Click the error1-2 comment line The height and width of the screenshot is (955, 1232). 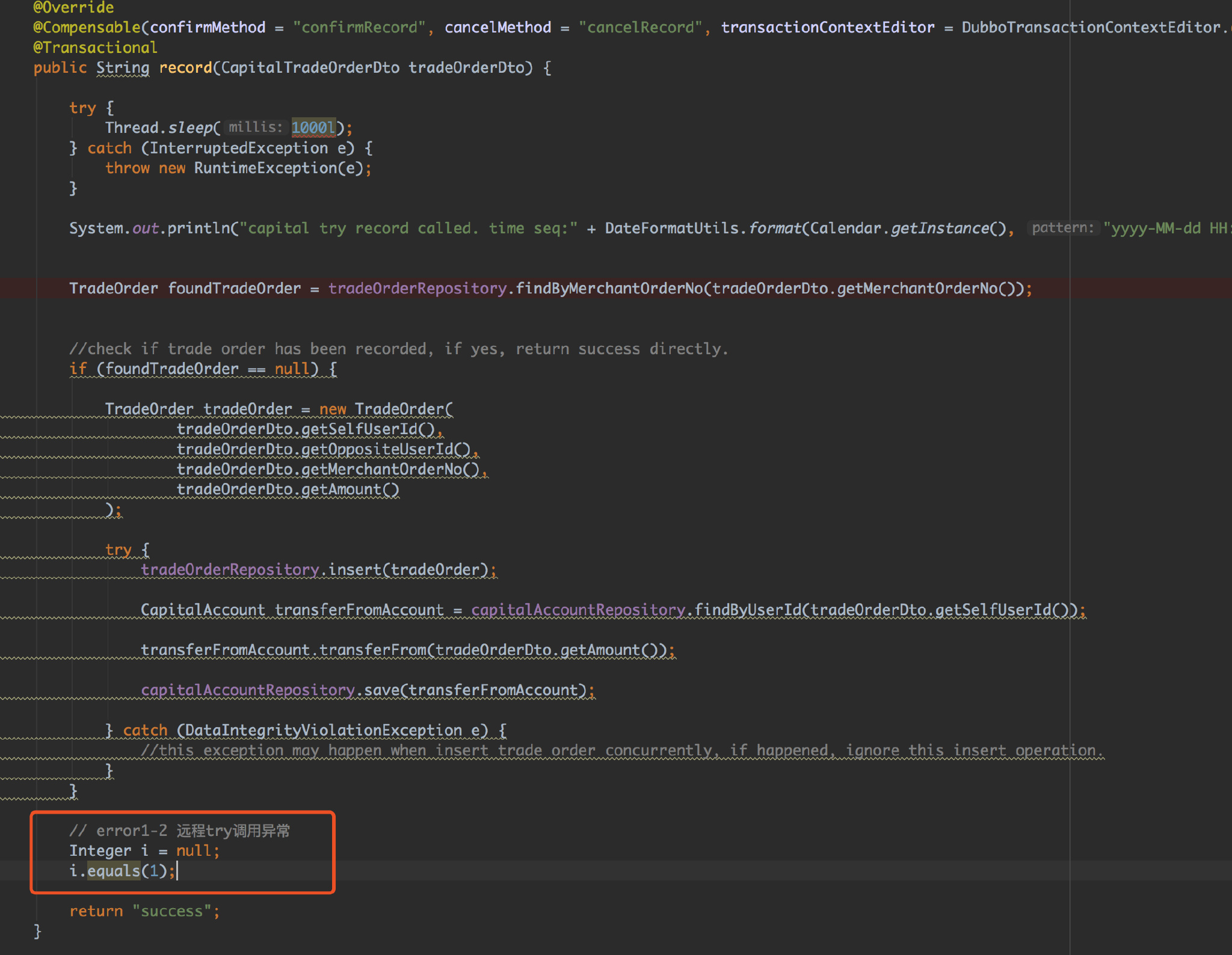pyautogui.click(x=180, y=831)
